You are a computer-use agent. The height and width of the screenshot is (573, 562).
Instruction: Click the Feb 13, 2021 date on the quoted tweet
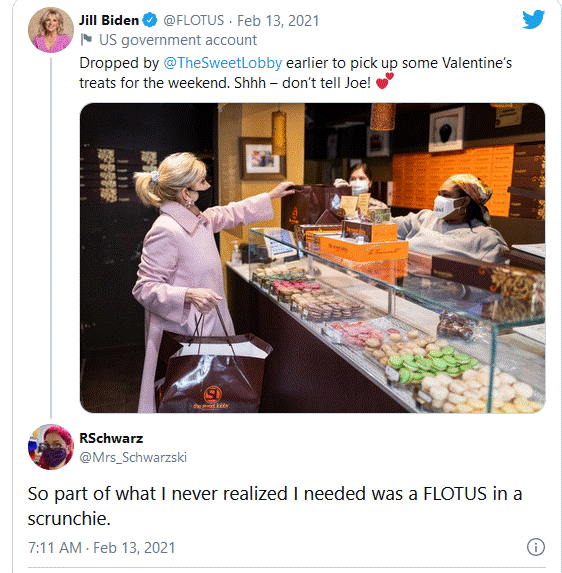coord(278,20)
